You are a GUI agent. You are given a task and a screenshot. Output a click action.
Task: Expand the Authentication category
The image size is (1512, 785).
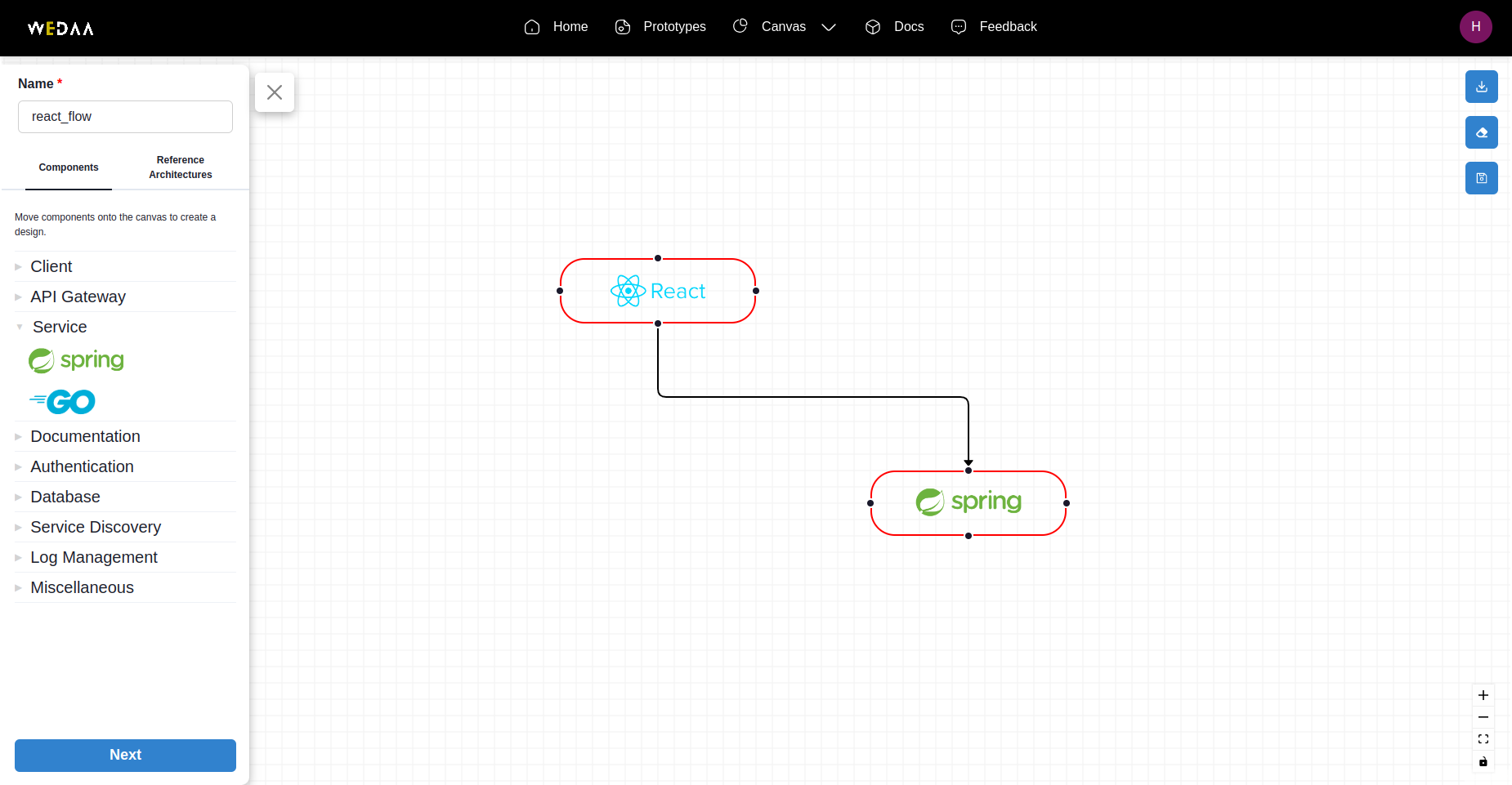[125, 466]
